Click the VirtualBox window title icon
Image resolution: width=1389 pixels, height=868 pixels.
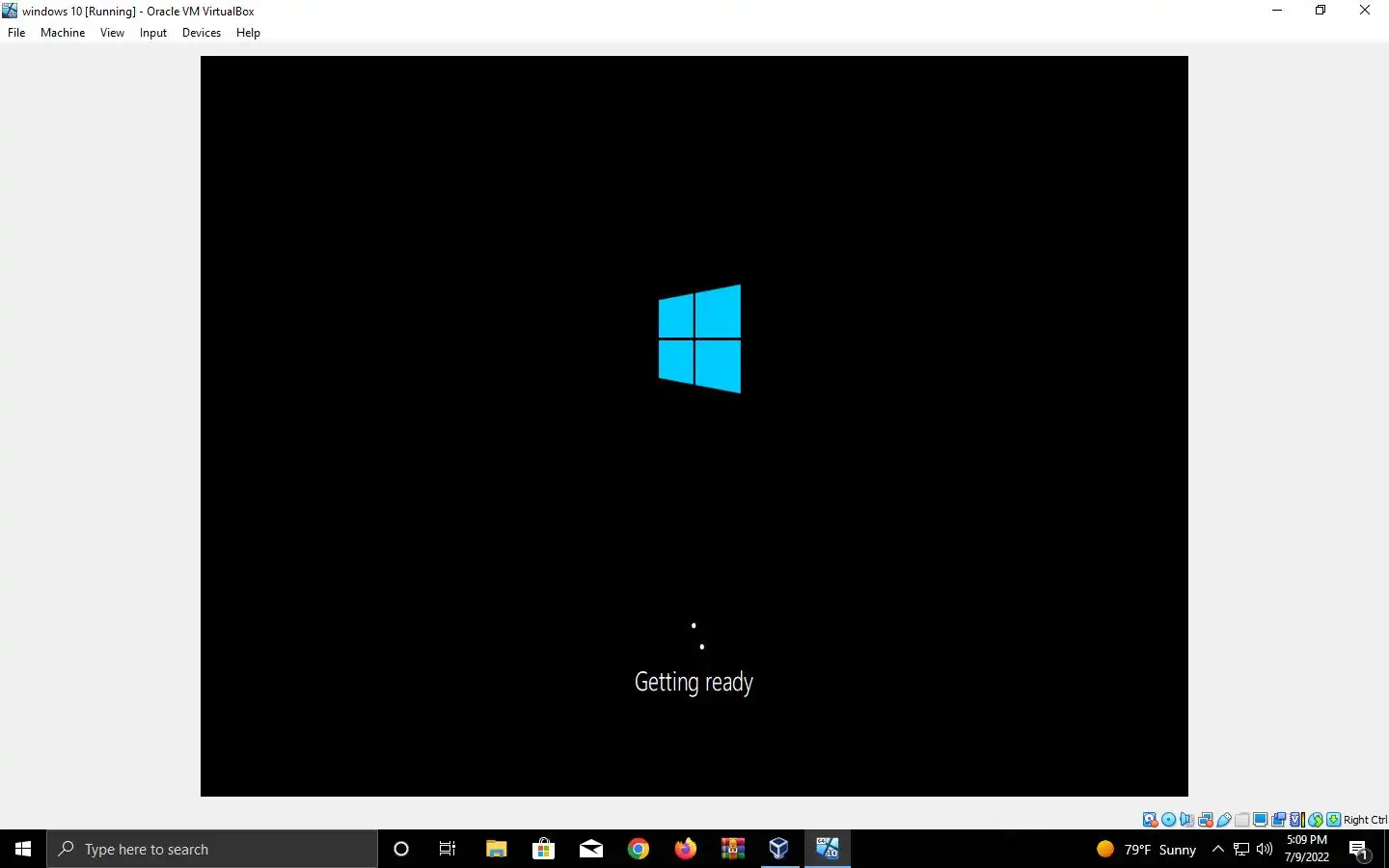10,11
